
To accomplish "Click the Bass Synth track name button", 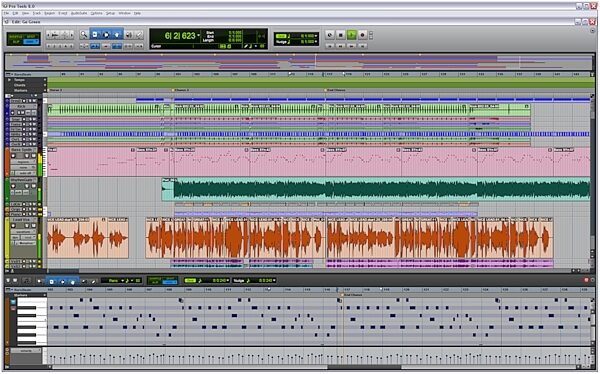I will [22, 150].
